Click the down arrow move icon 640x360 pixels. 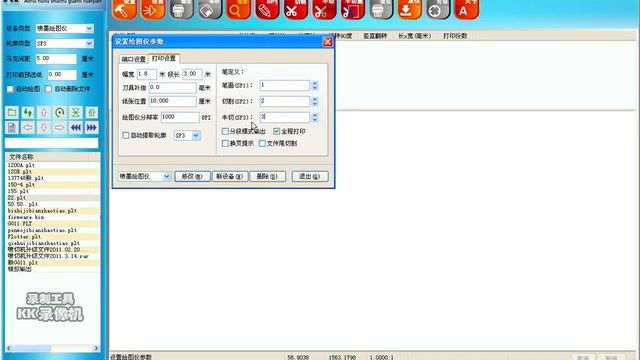pos(44,128)
